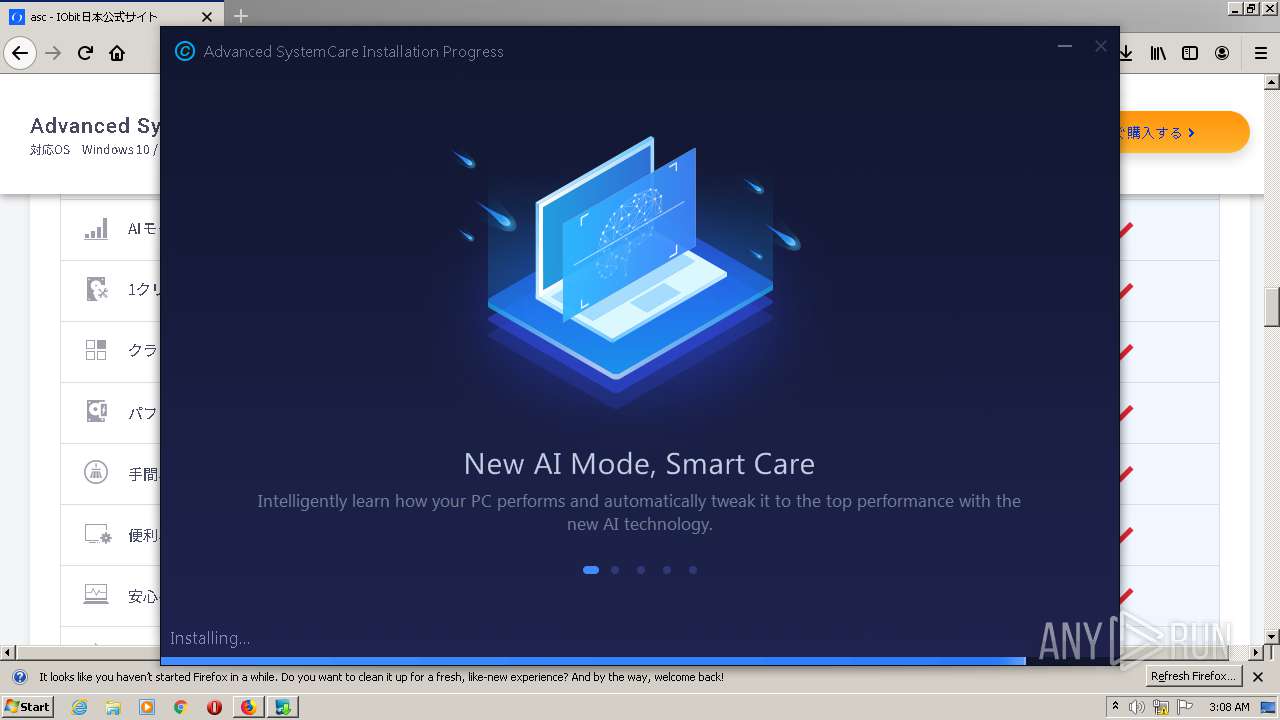The image size is (1280, 720).
Task: Click the 3:08 AM system clock
Action: (1229, 707)
